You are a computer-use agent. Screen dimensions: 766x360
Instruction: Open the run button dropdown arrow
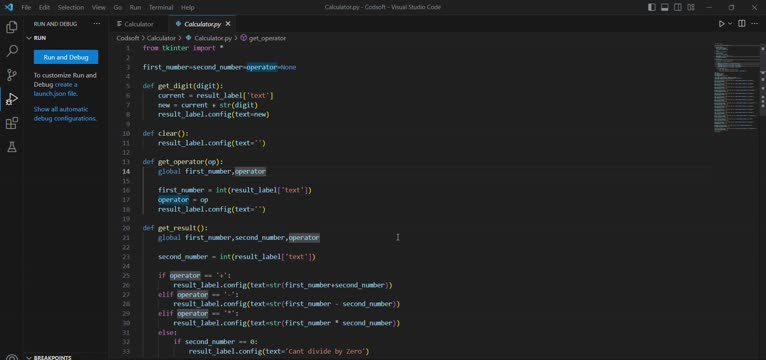(x=730, y=23)
